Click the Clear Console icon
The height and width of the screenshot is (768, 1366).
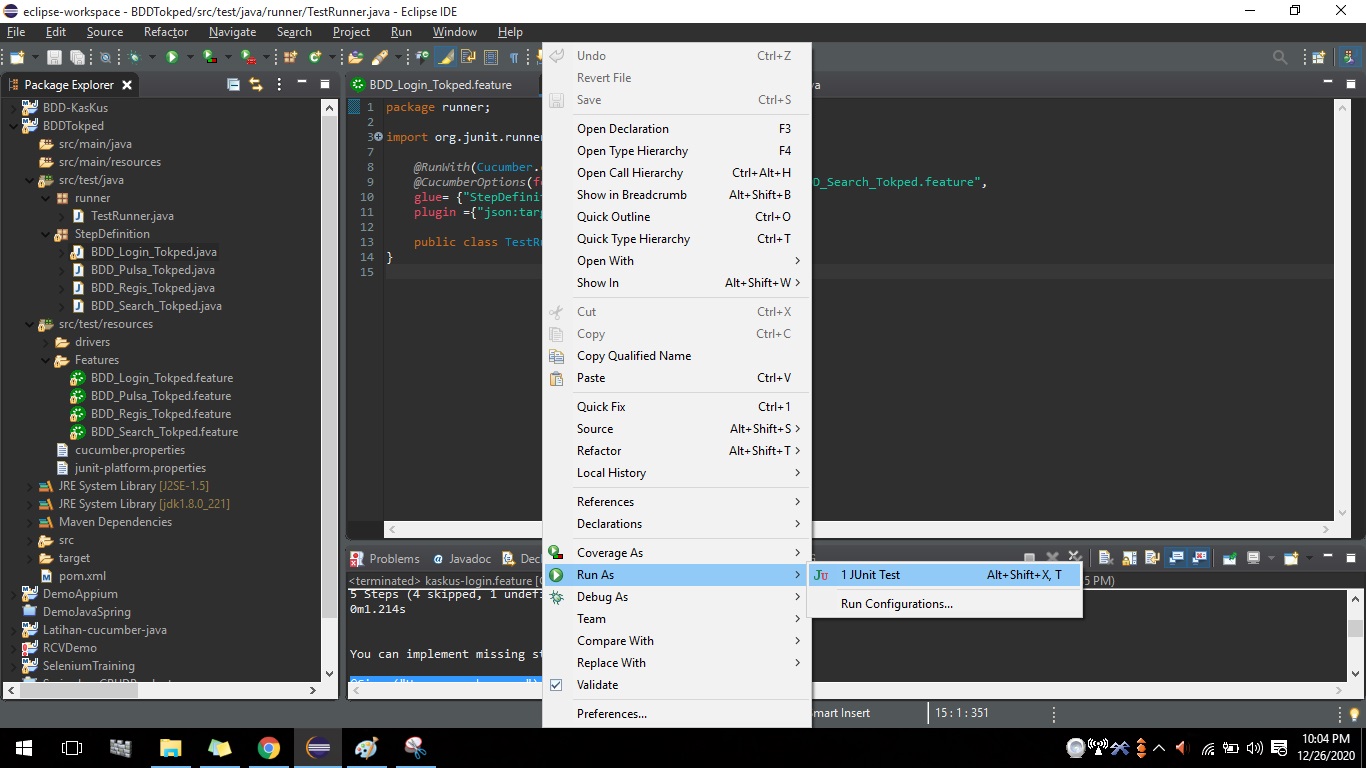click(x=1105, y=558)
